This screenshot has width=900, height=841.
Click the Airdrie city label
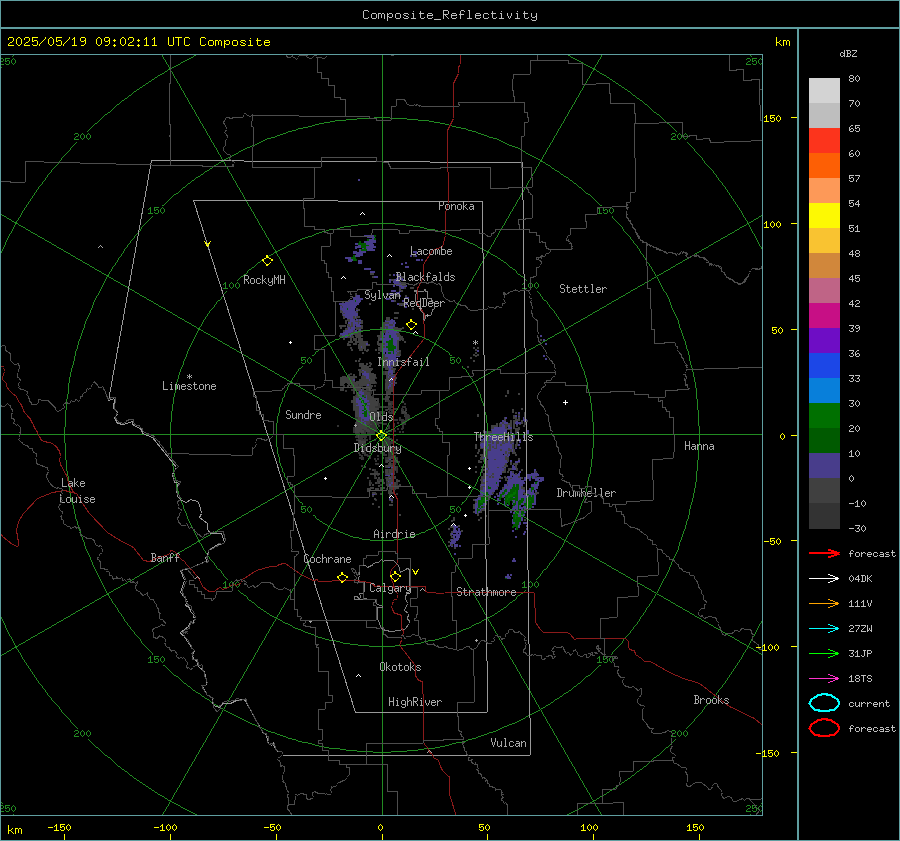point(394,534)
